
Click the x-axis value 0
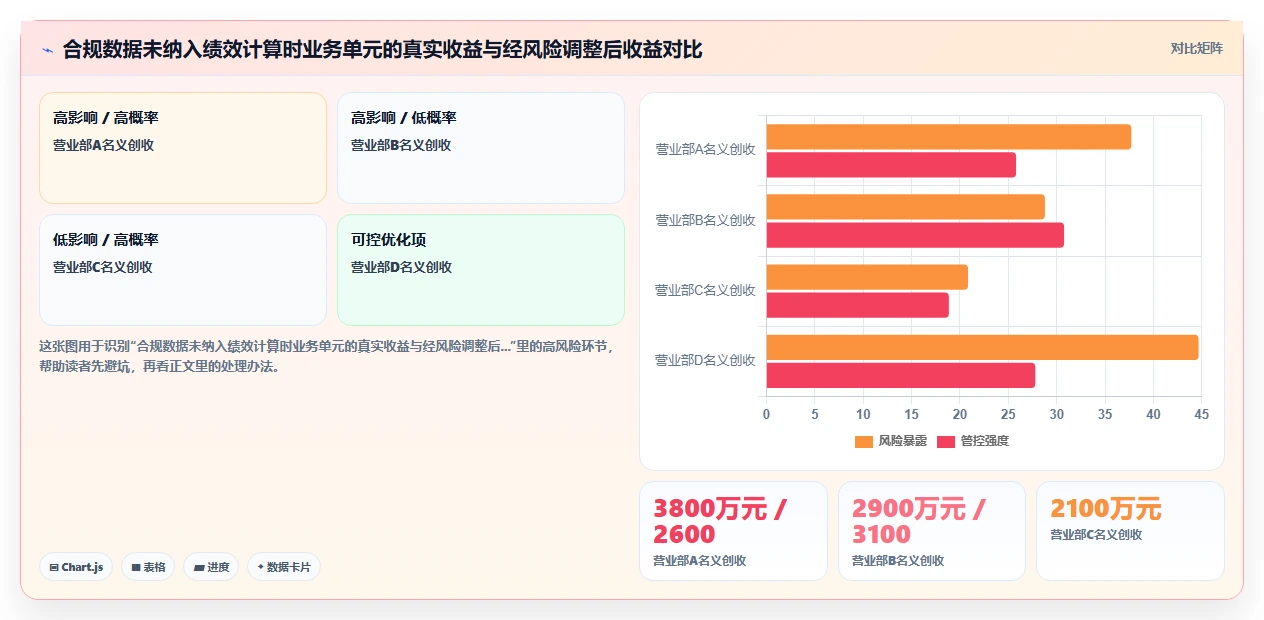click(x=767, y=414)
